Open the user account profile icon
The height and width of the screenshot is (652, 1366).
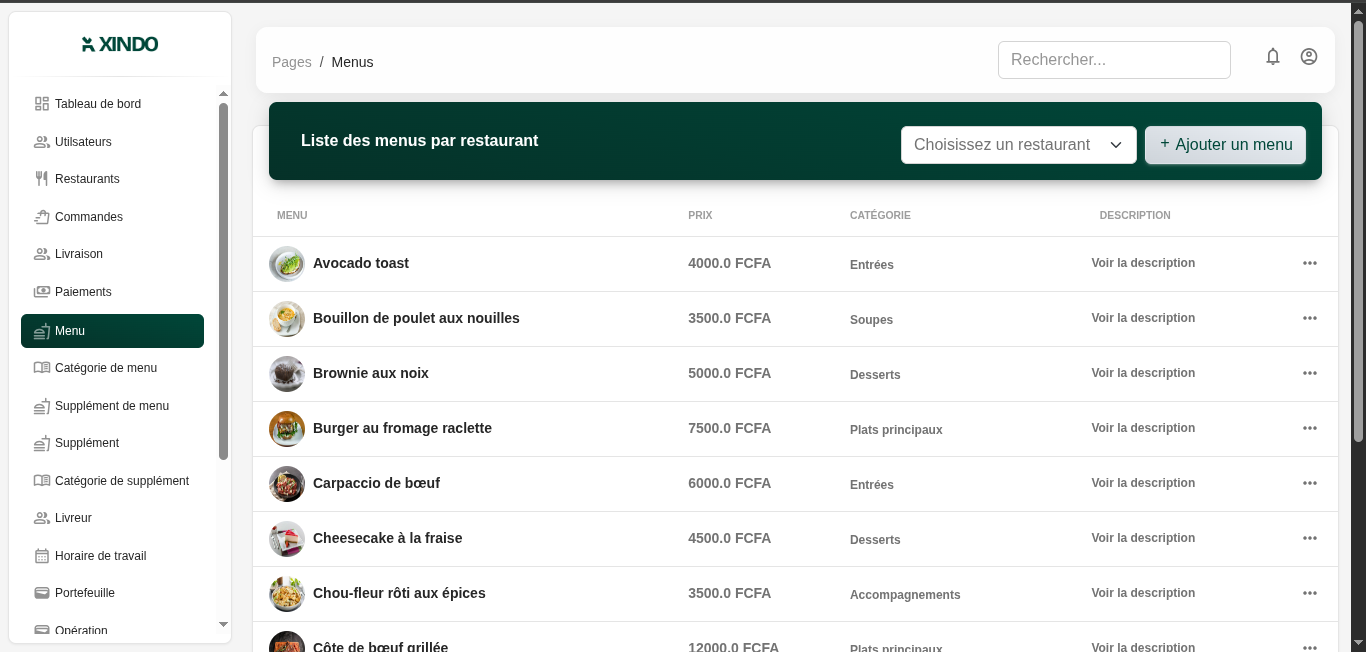pos(1309,57)
